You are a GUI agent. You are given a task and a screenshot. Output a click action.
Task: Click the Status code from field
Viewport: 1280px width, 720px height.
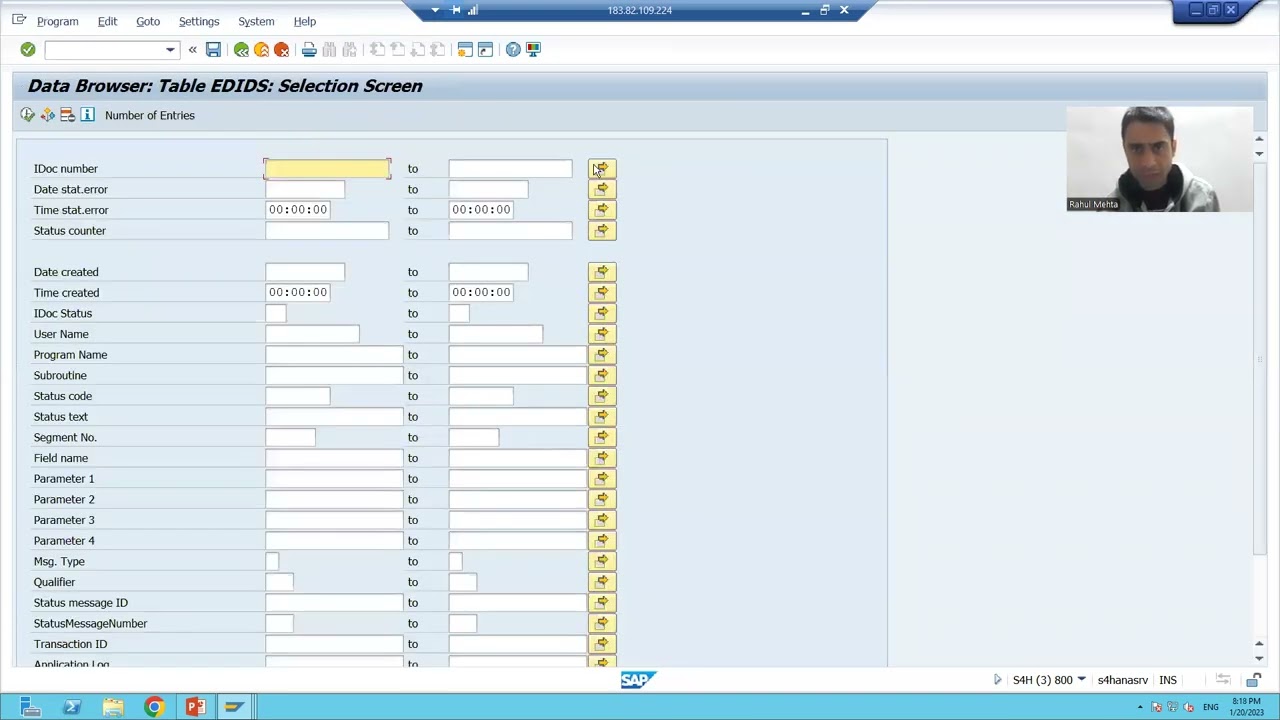[297, 396]
